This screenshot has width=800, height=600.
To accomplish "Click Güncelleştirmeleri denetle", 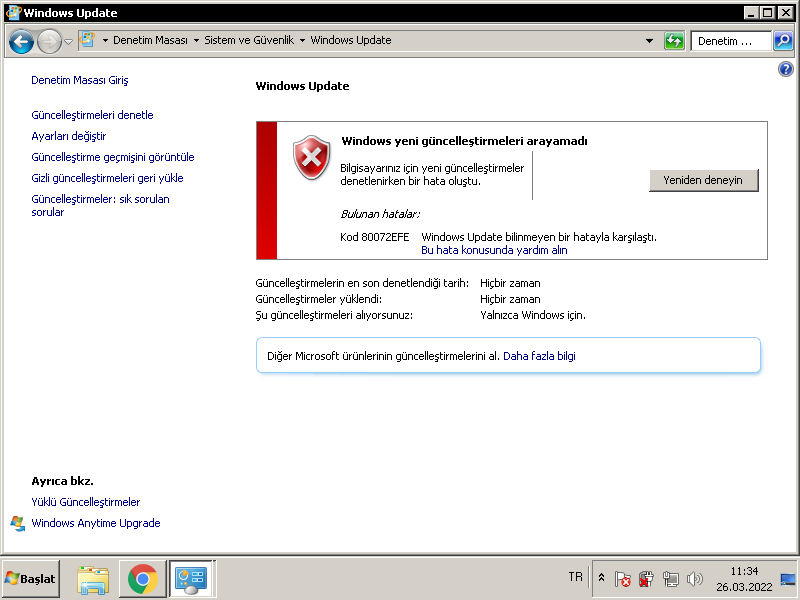I will [x=92, y=115].
